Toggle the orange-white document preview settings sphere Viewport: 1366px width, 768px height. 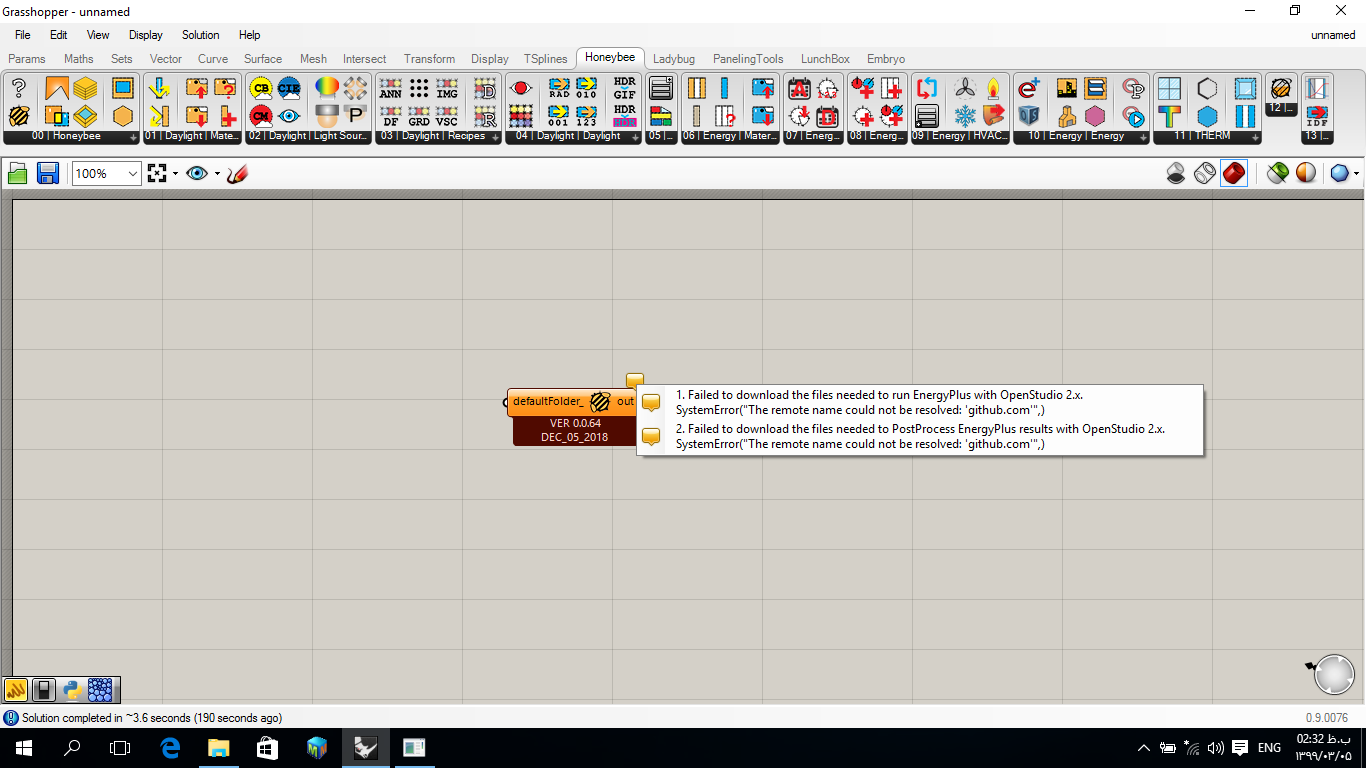[1306, 173]
